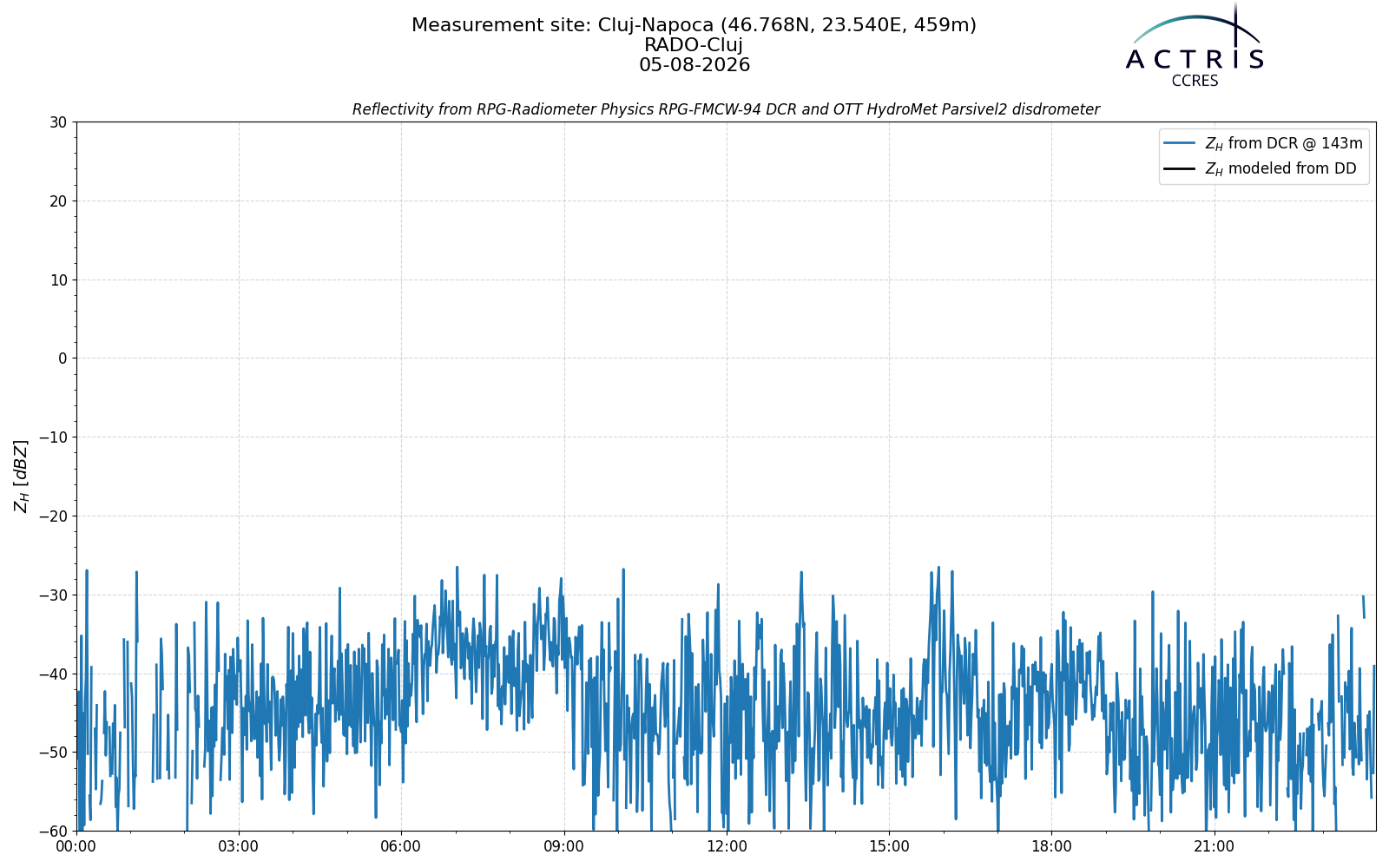Click the y-axis tick label 0

click(x=63, y=358)
